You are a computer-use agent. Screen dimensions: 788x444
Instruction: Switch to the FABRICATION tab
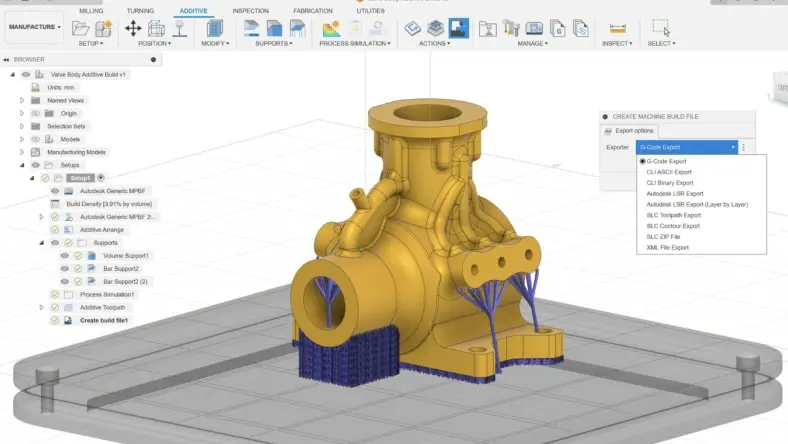pyautogui.click(x=313, y=11)
